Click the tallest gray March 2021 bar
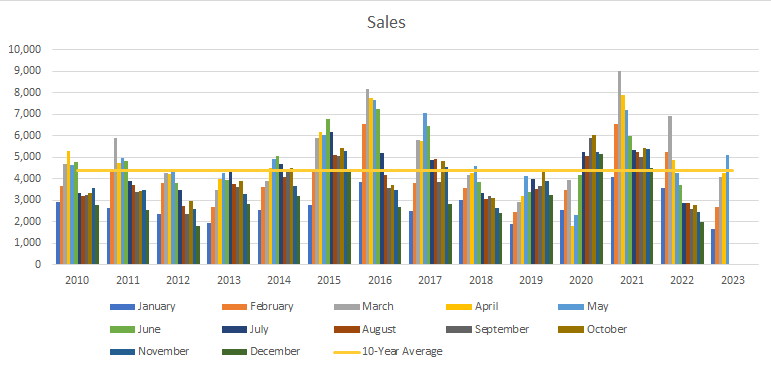Screen dimensions: 771x367 pos(620,168)
